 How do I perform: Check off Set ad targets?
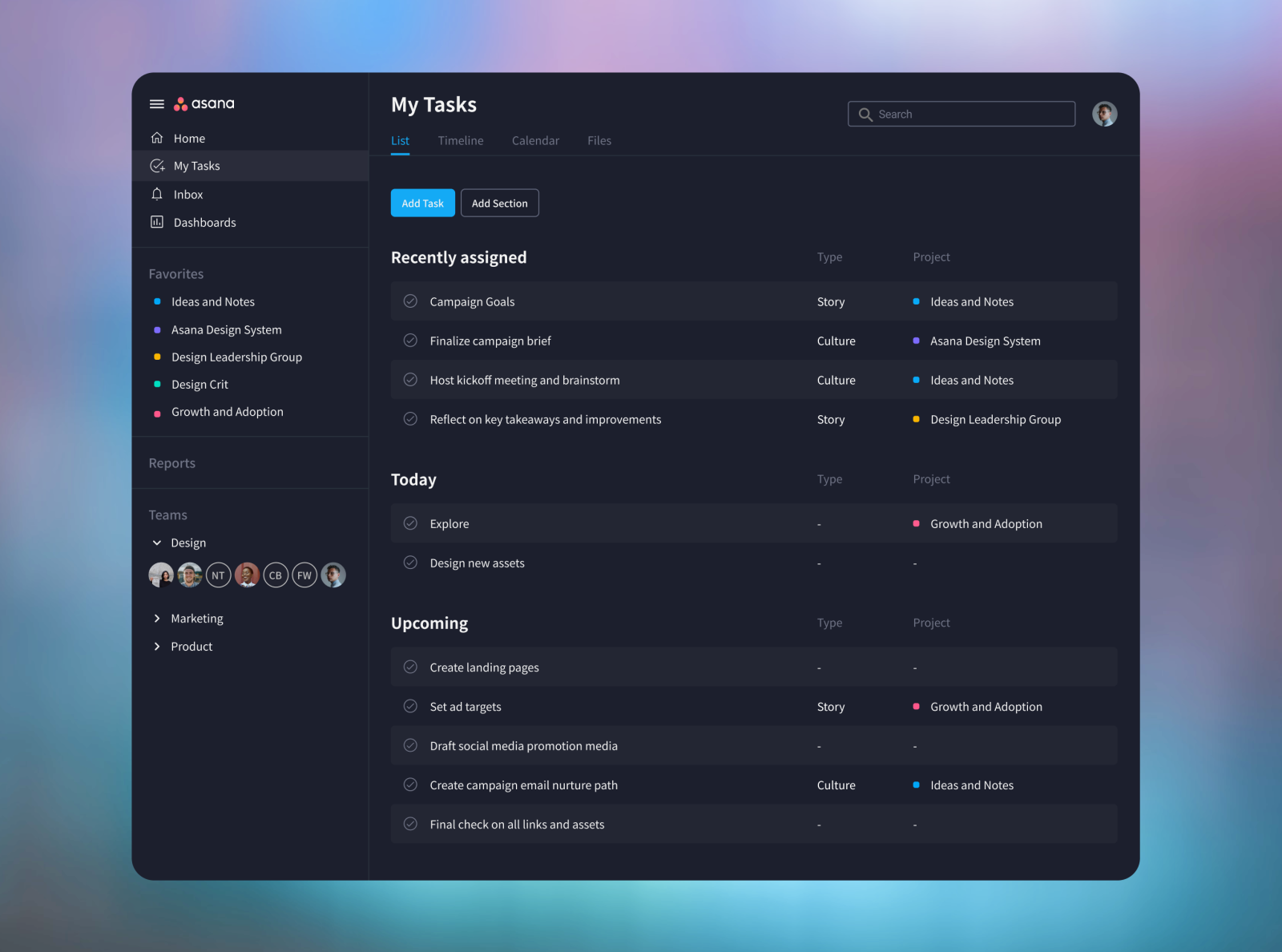410,706
